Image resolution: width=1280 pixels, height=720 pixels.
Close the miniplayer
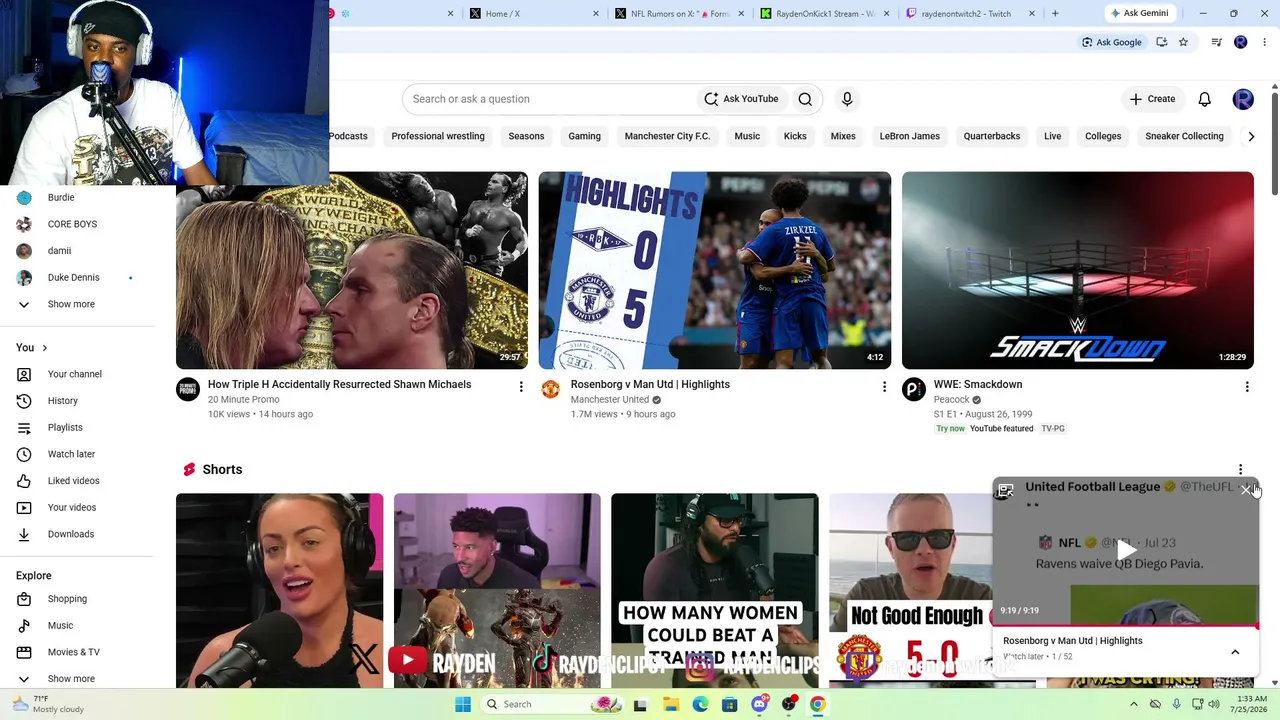(x=1246, y=490)
